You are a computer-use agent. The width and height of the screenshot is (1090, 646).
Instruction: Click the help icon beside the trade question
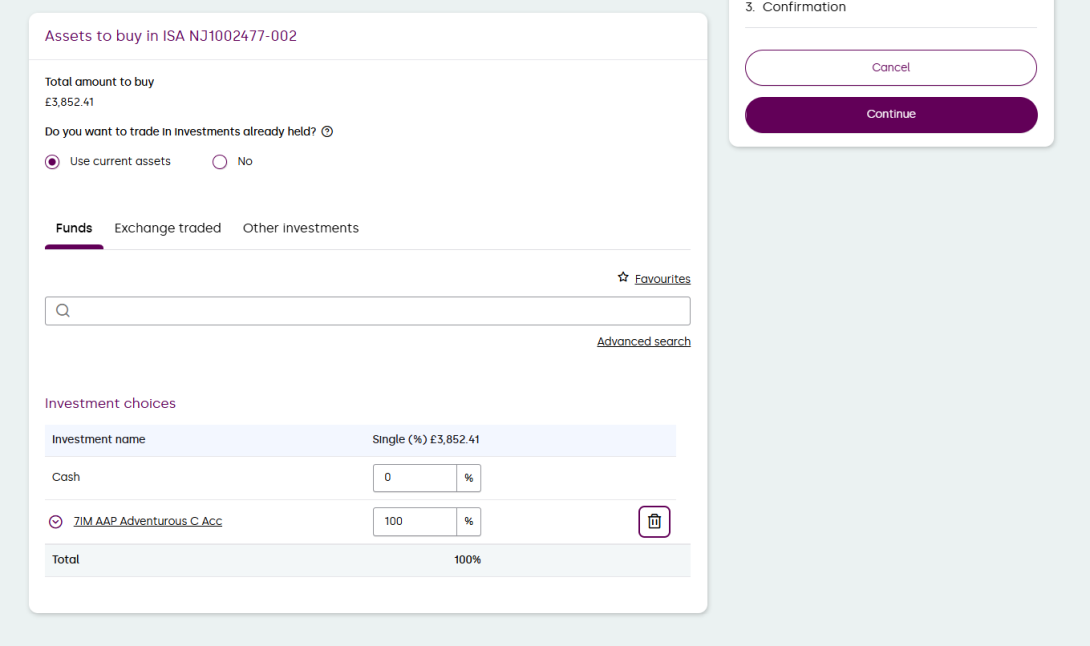pos(327,132)
